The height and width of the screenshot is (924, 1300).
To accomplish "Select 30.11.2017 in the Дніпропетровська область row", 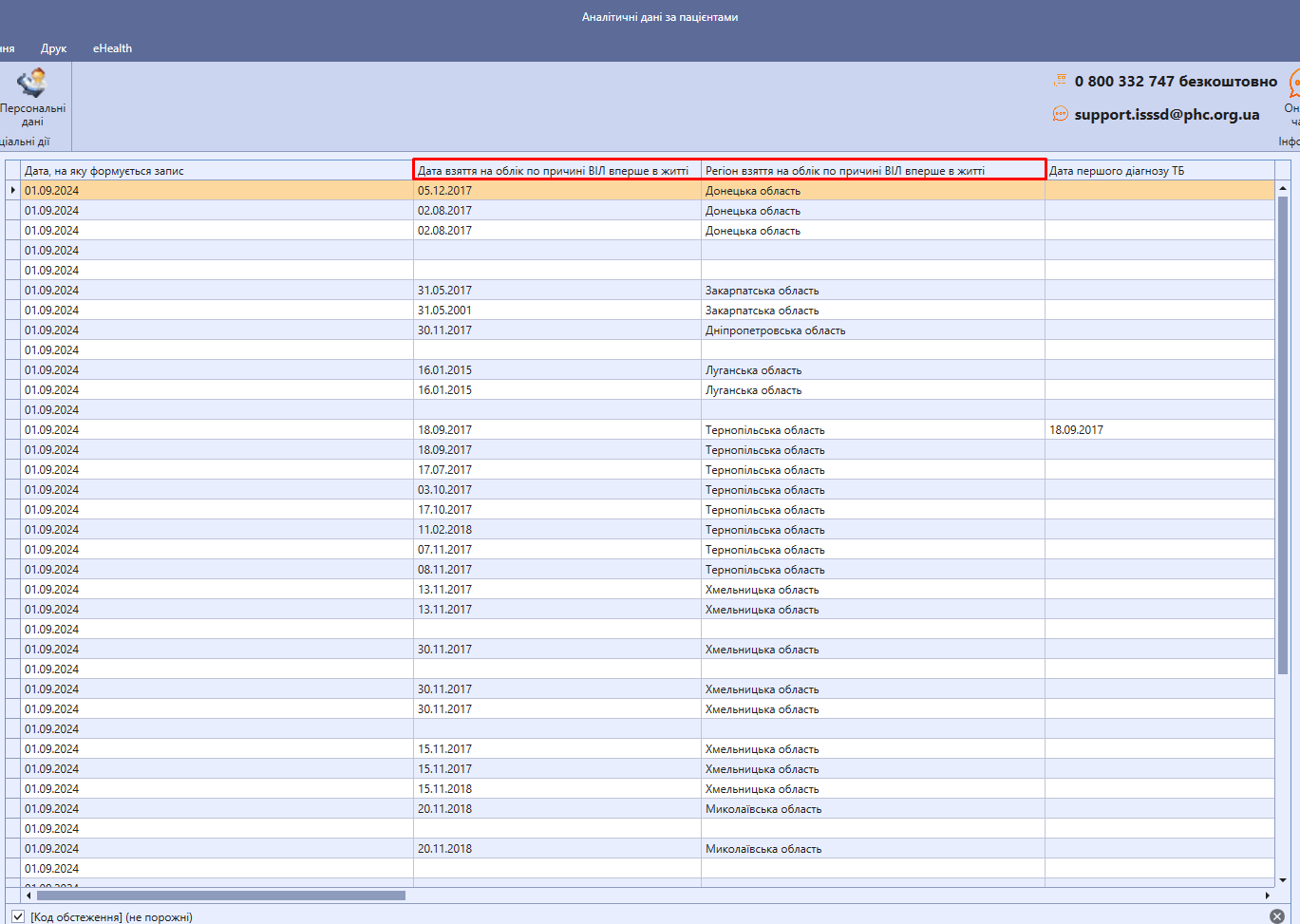I will 557,330.
